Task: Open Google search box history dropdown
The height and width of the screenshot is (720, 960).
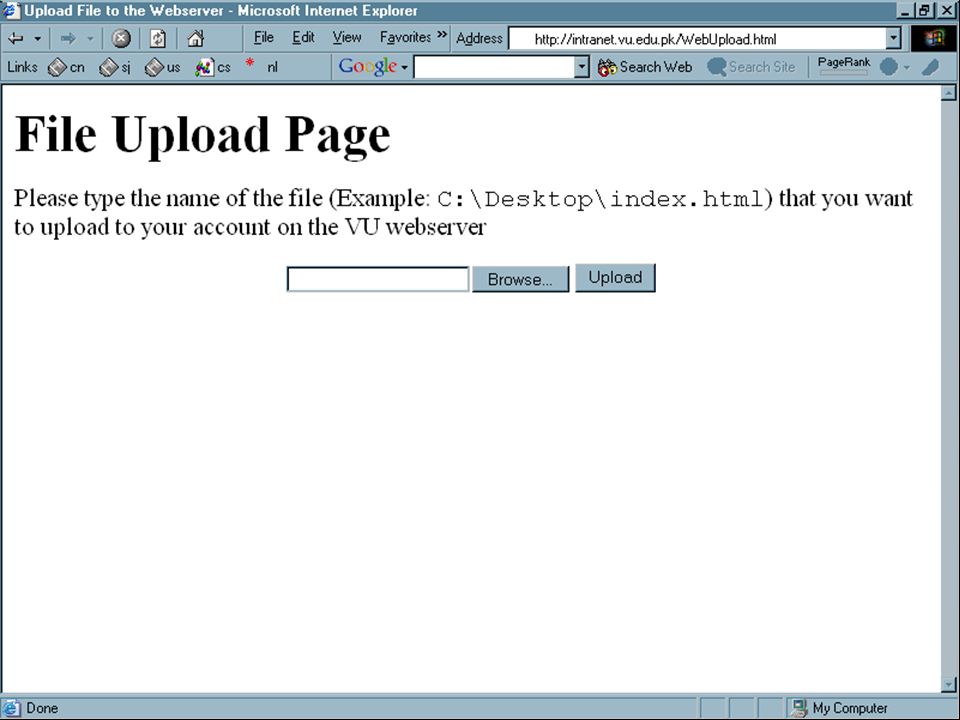Action: coord(582,67)
